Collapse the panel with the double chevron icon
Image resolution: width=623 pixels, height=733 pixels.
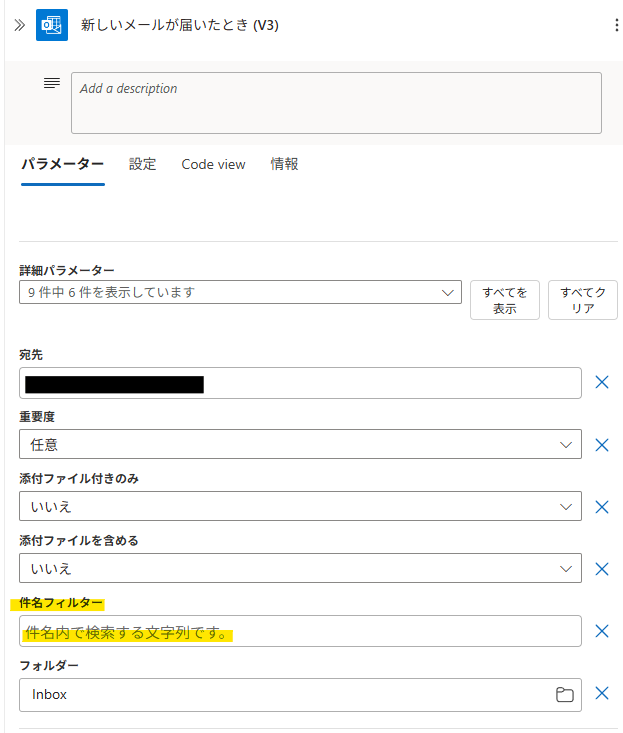pyautogui.click(x=19, y=25)
